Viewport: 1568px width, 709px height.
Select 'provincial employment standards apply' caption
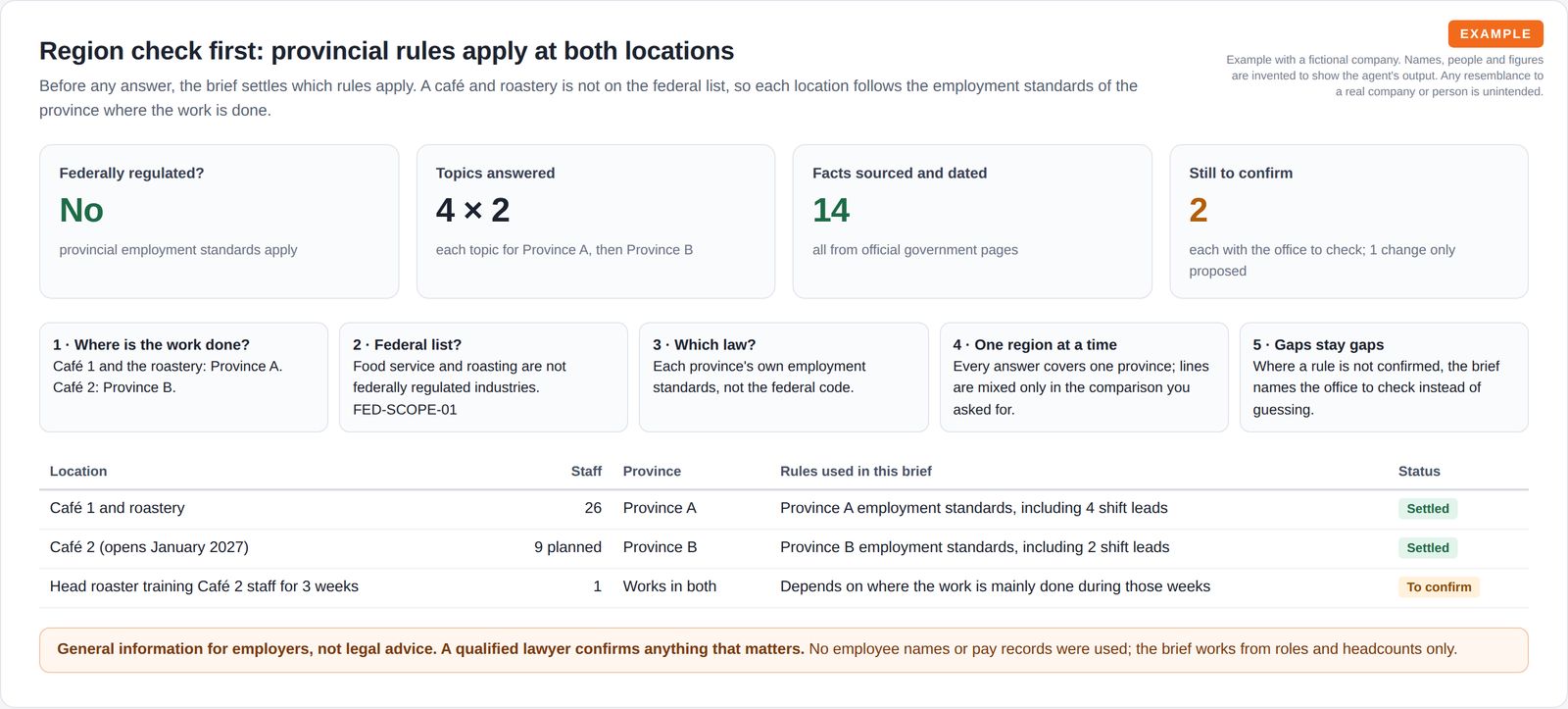(x=177, y=250)
